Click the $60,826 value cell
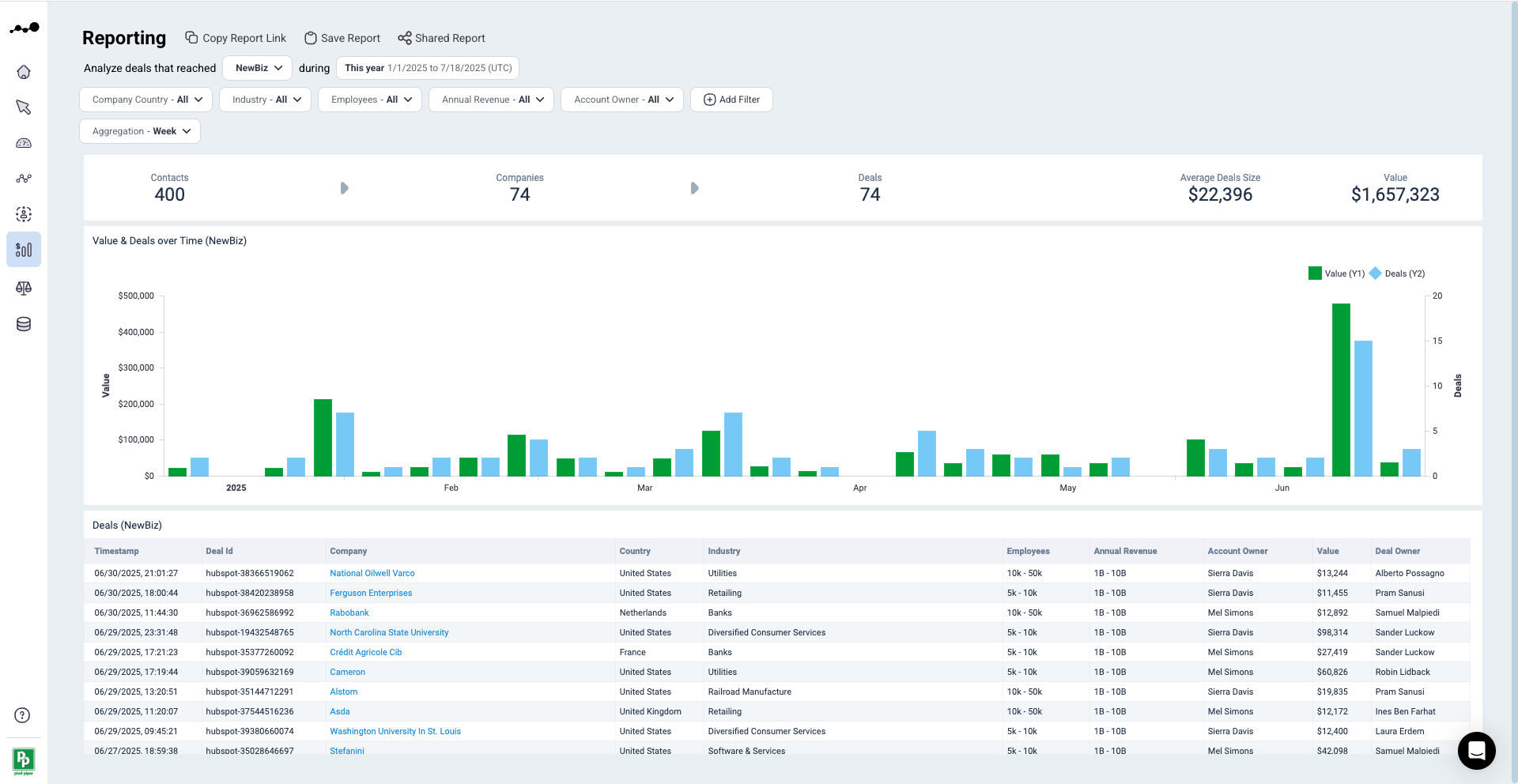Screen dimensions: 1518x784 (1332, 672)
